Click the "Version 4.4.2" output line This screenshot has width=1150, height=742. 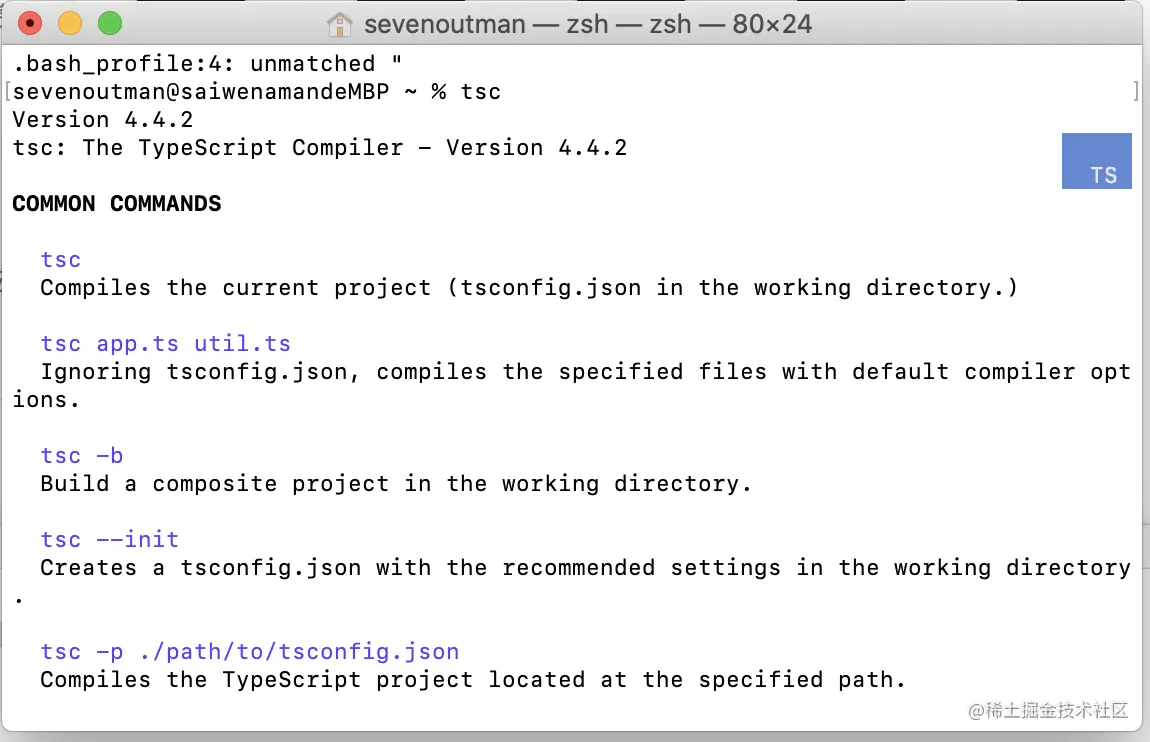103,120
